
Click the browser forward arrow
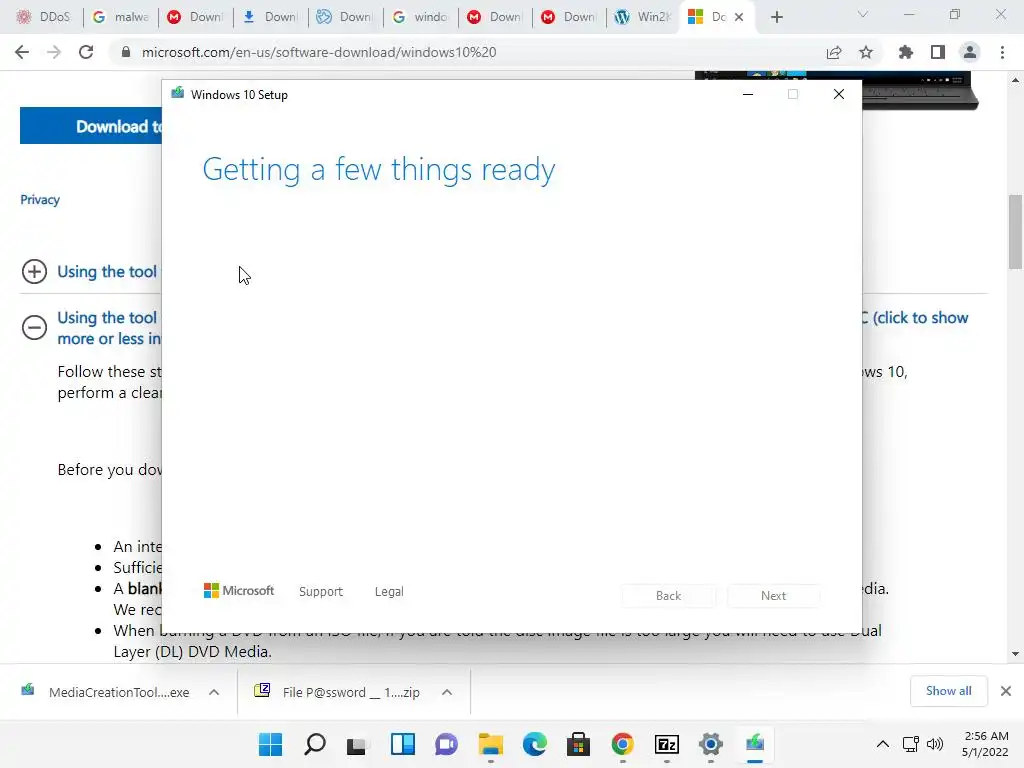(x=54, y=52)
